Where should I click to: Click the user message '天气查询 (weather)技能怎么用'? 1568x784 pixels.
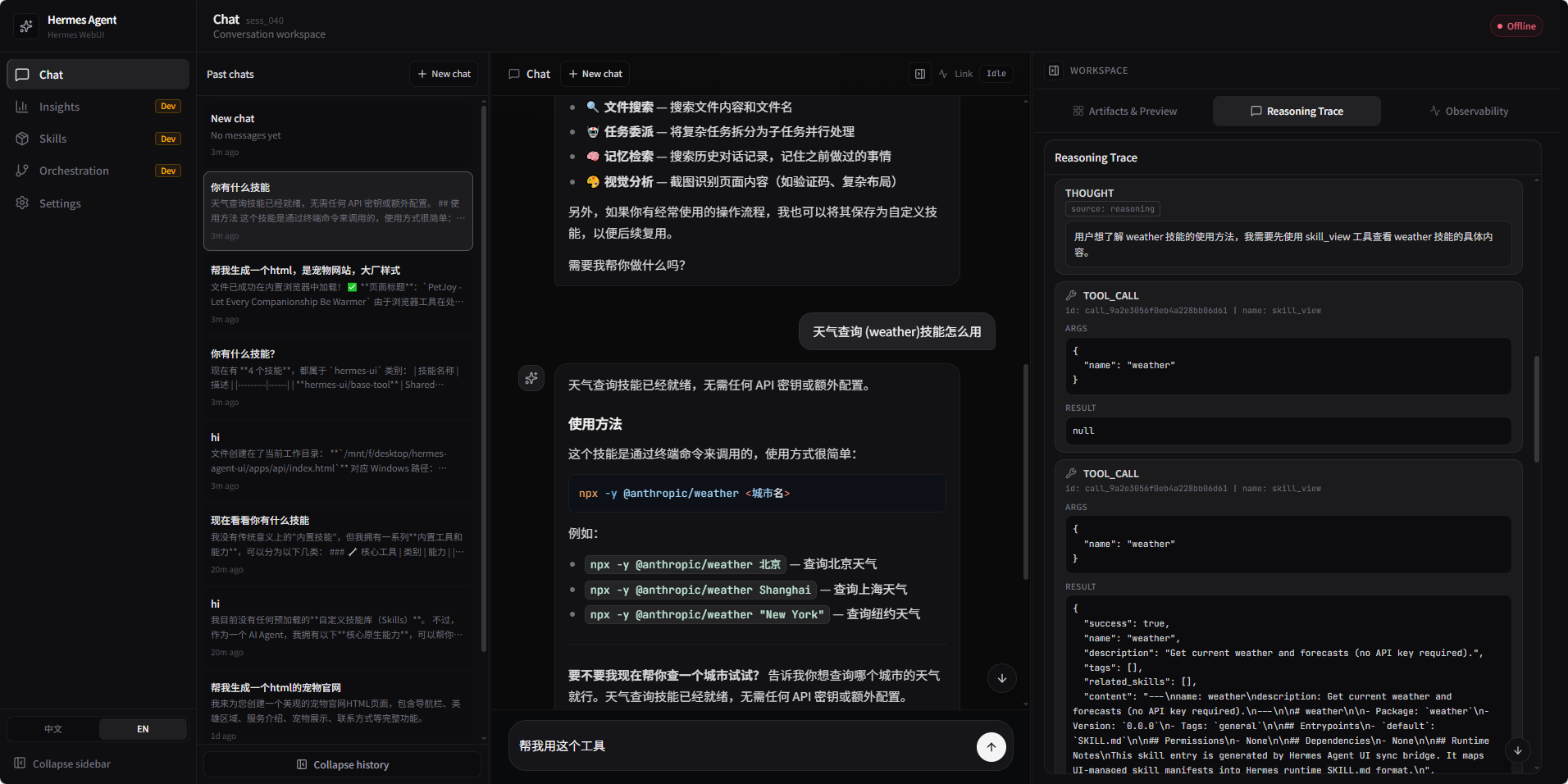point(897,331)
